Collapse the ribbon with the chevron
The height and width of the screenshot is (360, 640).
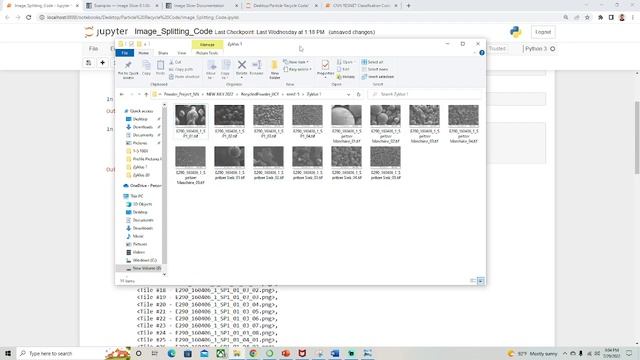tap(474, 53)
